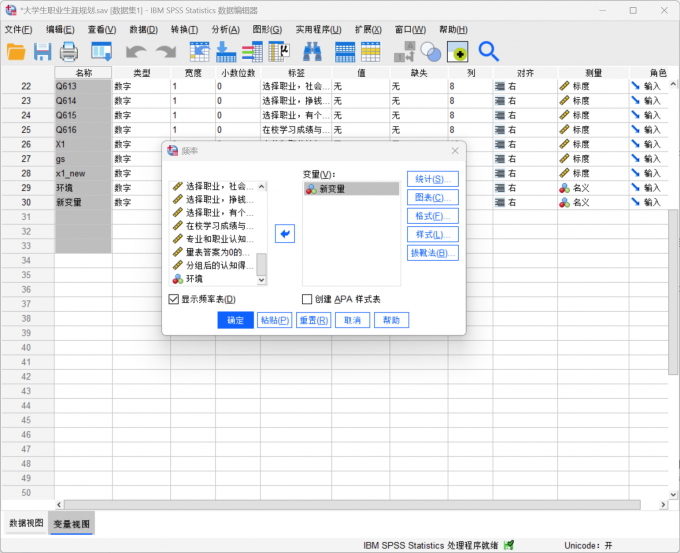
Task: Switch to the 数据视图 tab
Action: 26,523
